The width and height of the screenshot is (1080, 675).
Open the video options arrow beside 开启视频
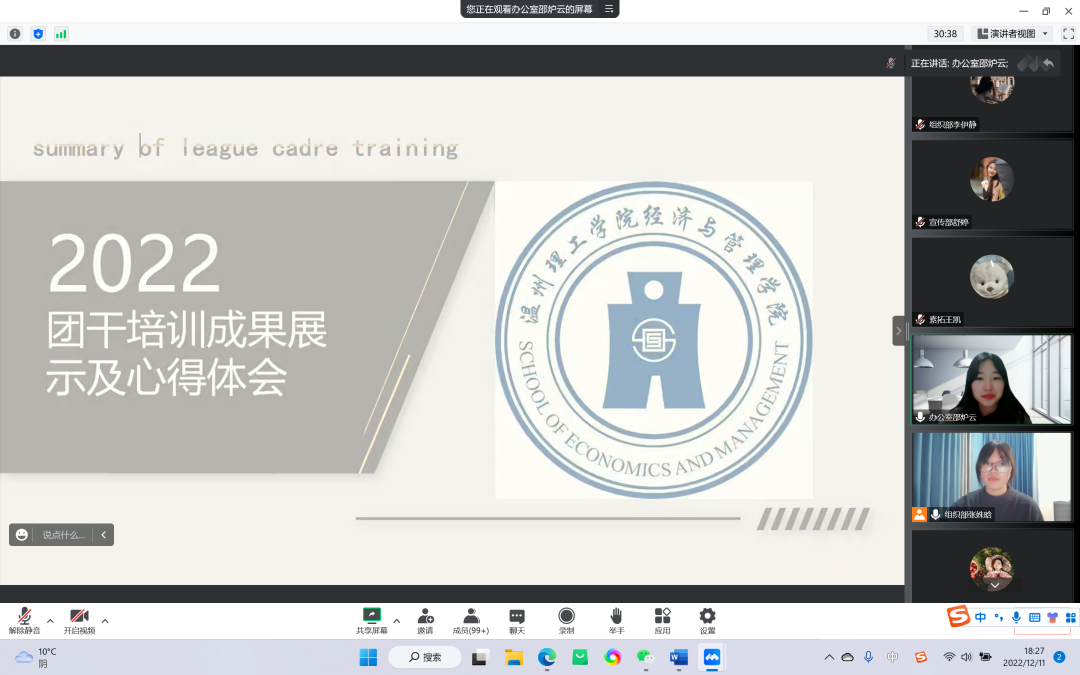tap(105, 621)
